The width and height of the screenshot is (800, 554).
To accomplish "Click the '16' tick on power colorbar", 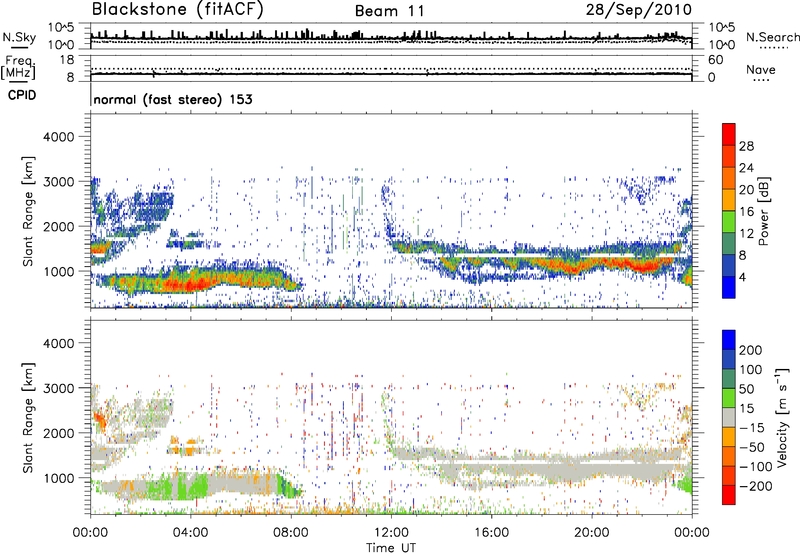I will pos(746,212).
